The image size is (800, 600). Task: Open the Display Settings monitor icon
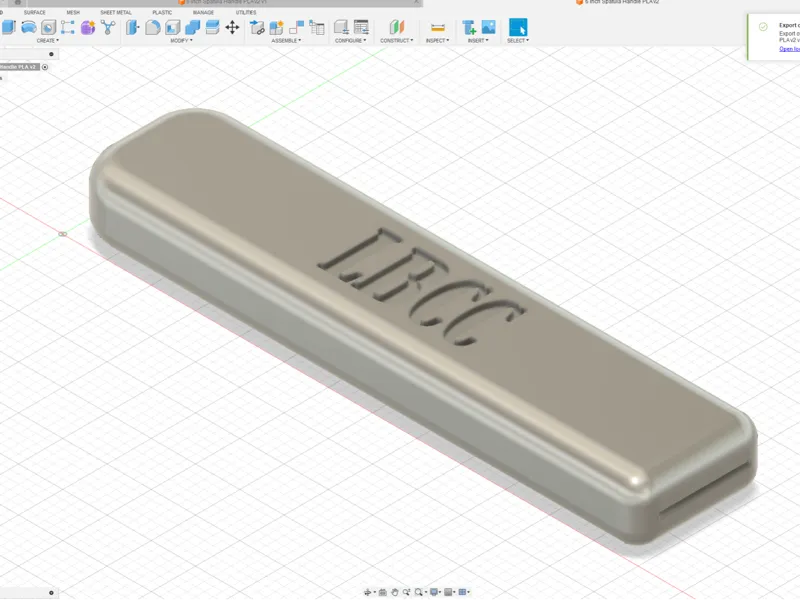point(434,592)
